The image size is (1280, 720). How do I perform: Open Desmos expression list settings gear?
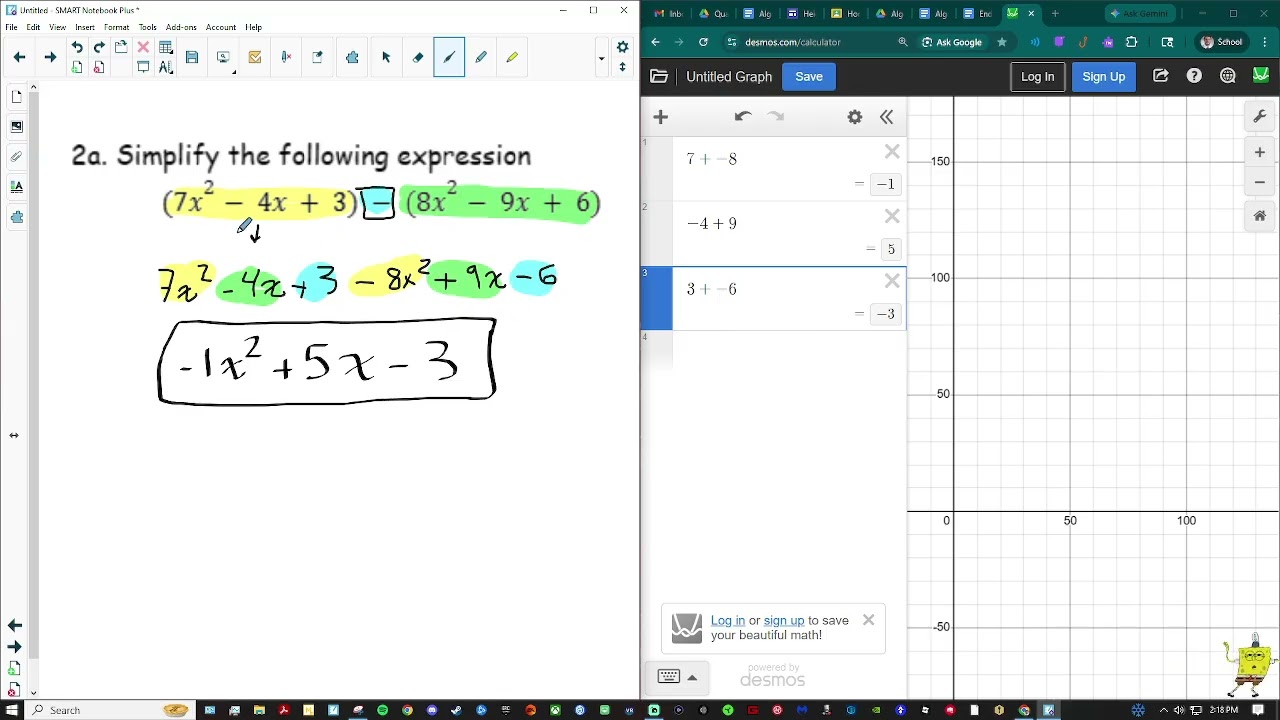coord(855,117)
